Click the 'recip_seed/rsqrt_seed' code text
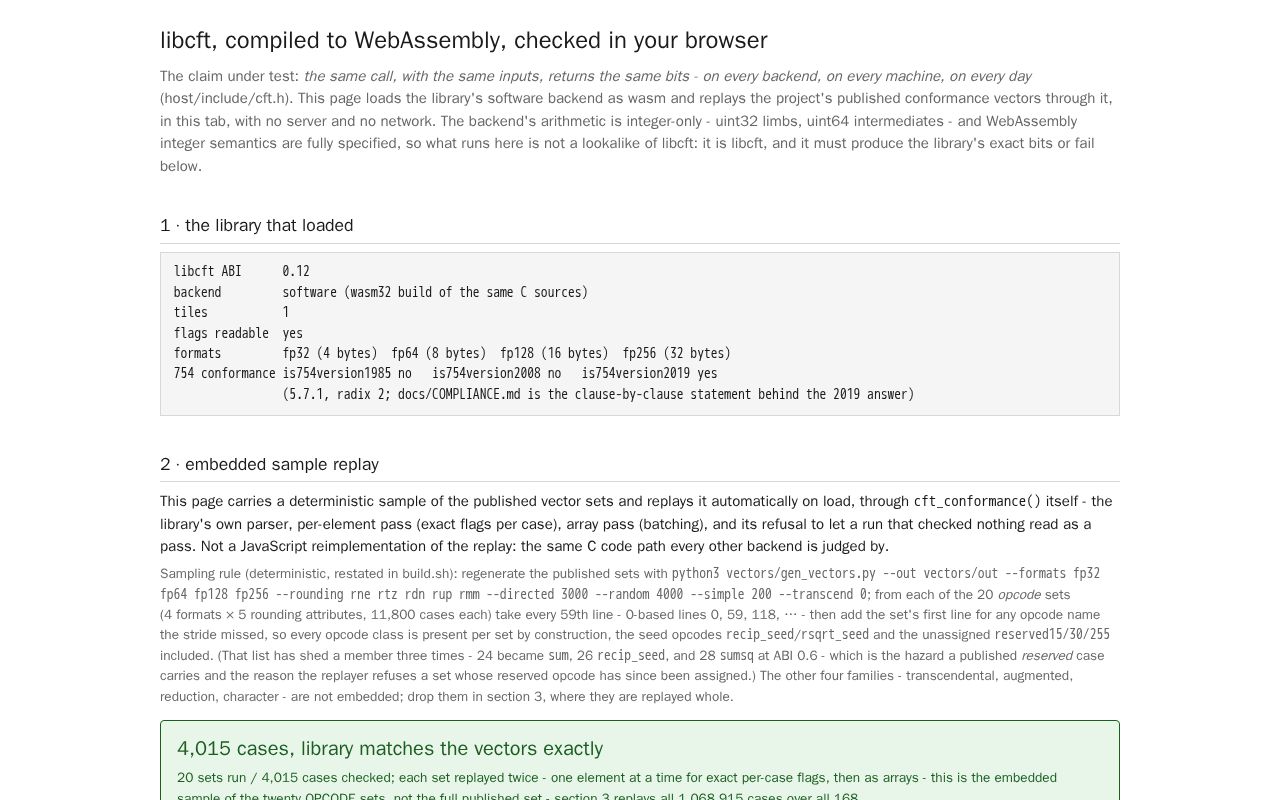Viewport: 1280px width, 800px height. tap(797, 635)
